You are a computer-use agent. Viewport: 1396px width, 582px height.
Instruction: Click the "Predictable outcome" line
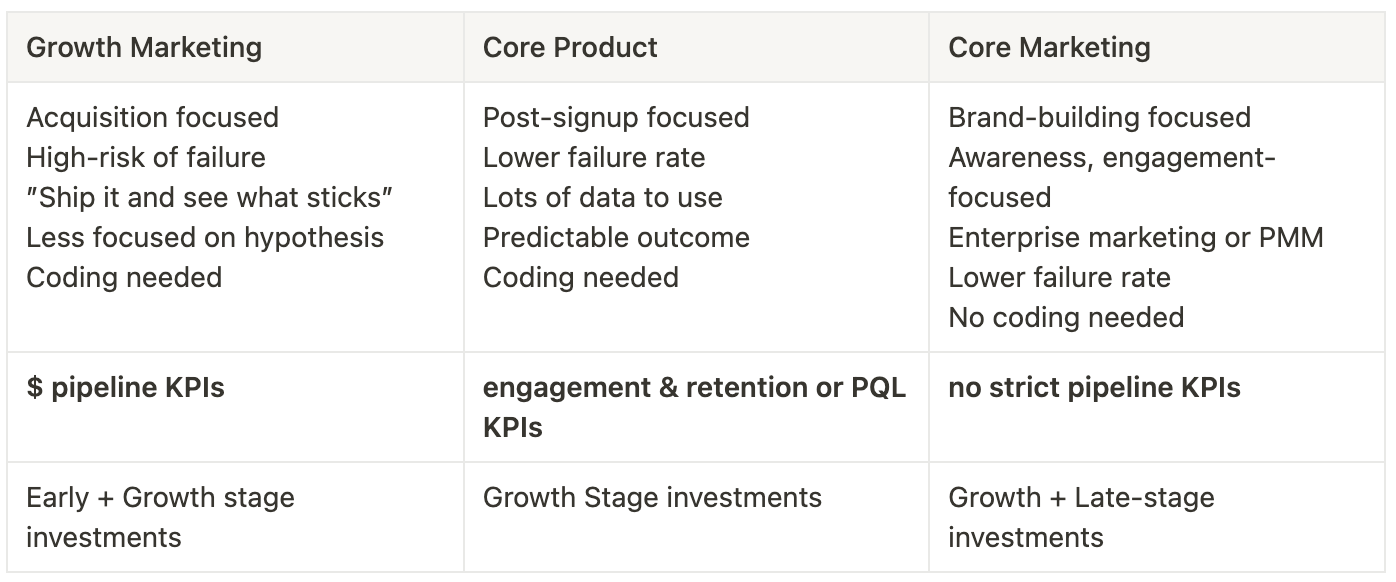tap(615, 237)
